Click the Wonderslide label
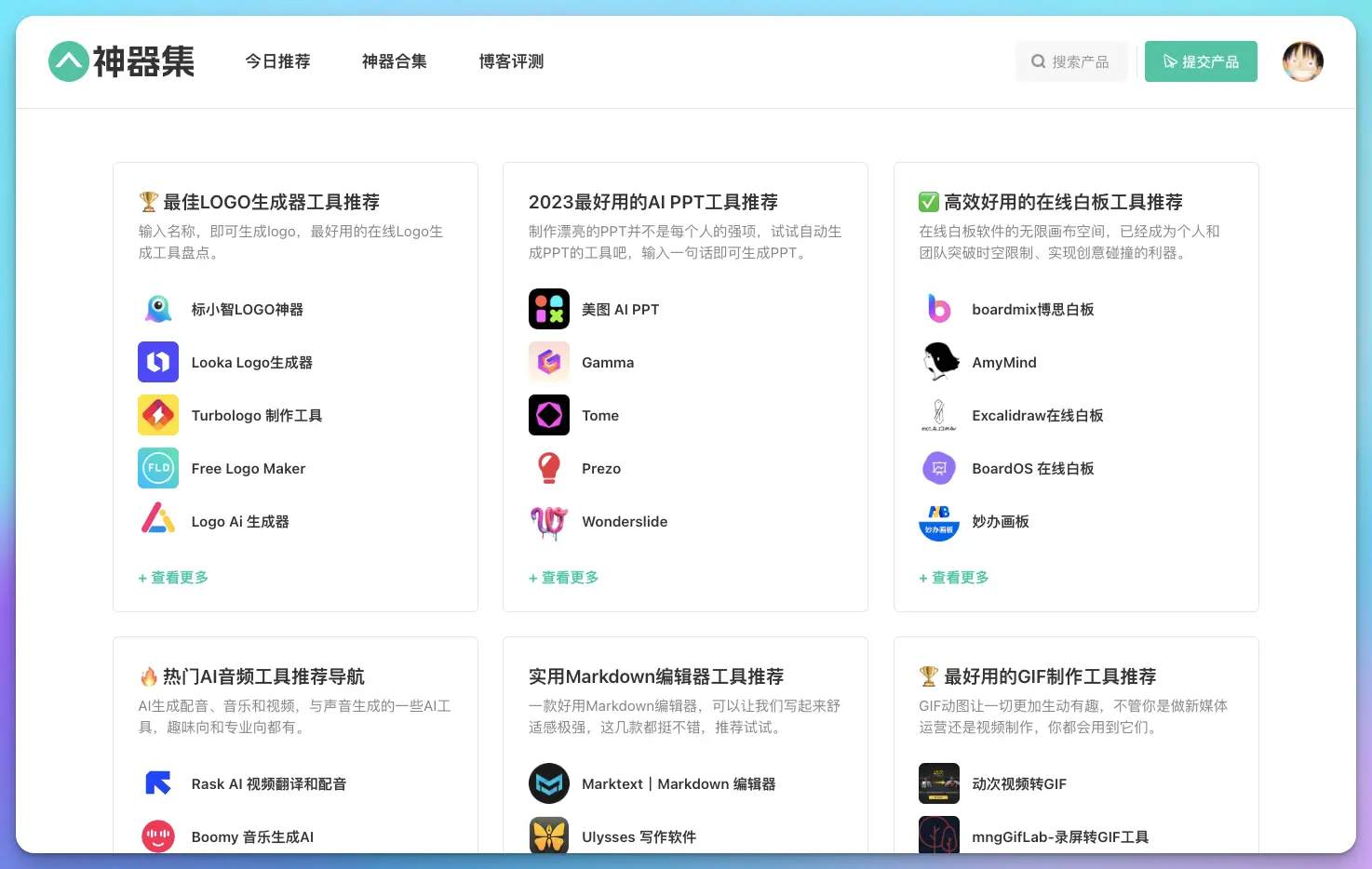 [x=625, y=521]
